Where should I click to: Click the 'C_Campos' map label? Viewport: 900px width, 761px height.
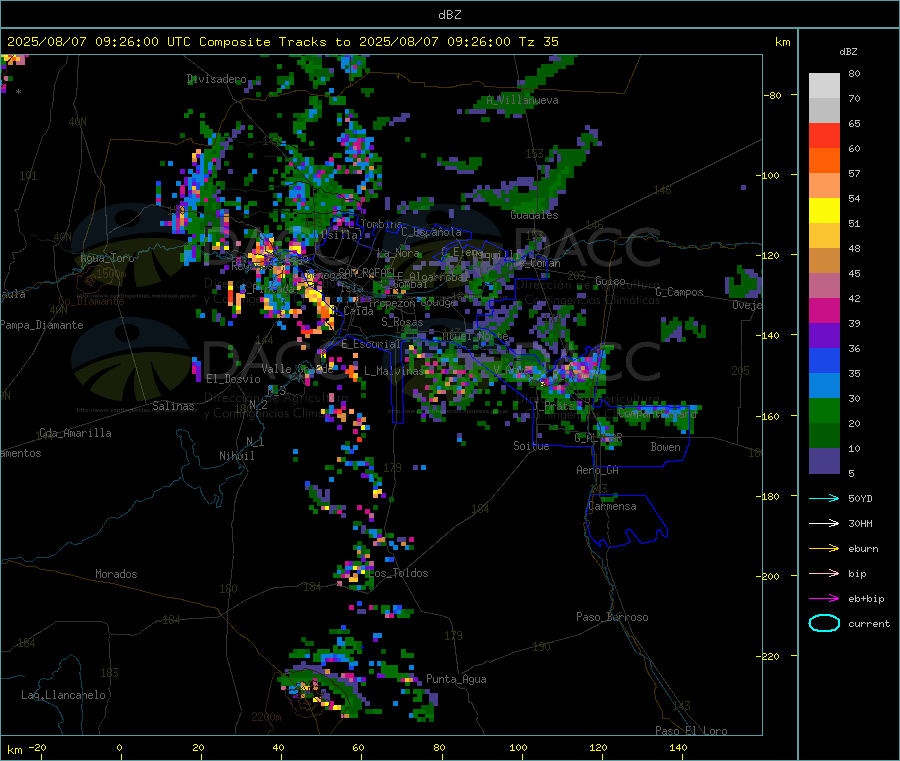tap(679, 292)
